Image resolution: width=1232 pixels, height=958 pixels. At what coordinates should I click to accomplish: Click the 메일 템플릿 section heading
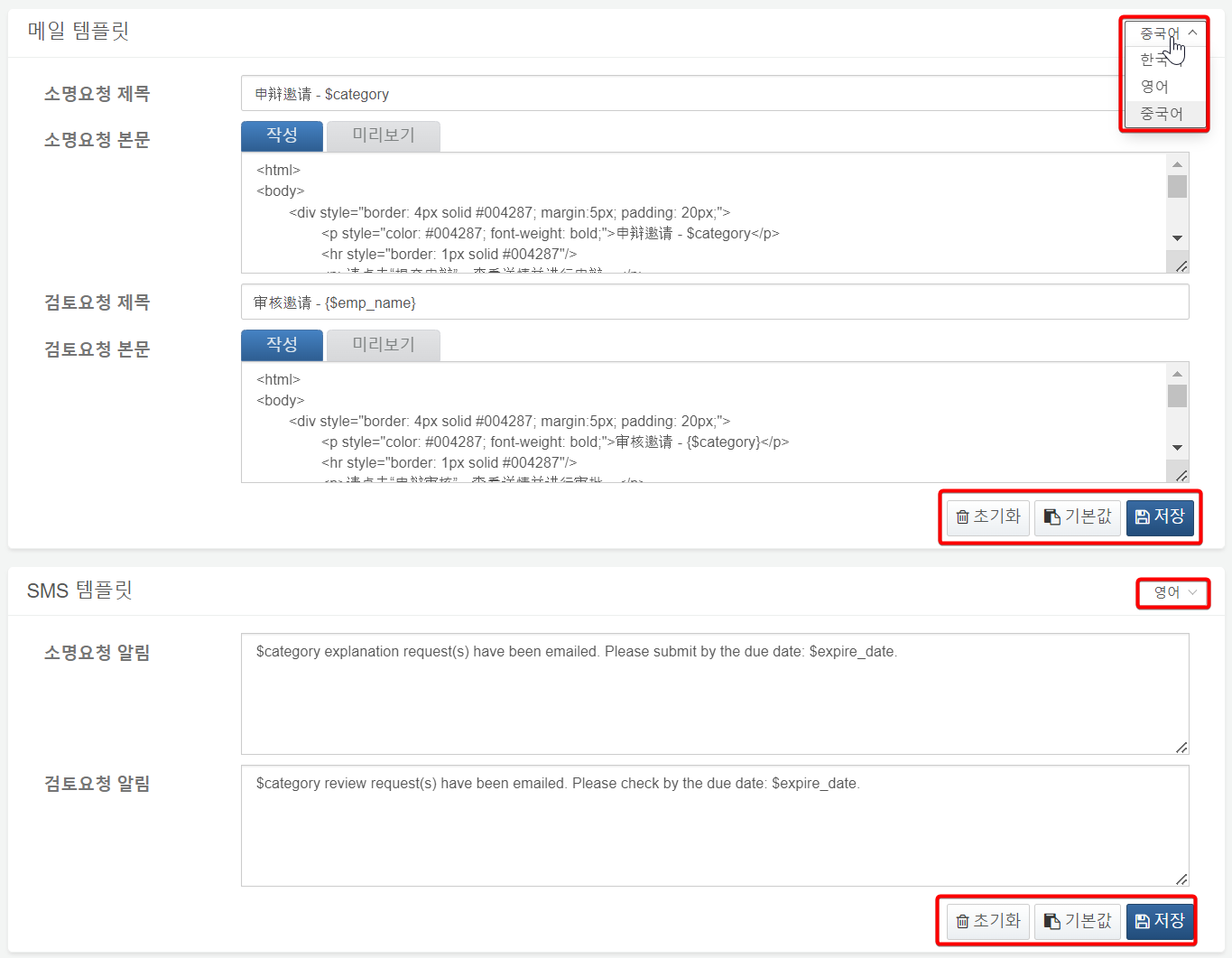(x=79, y=32)
